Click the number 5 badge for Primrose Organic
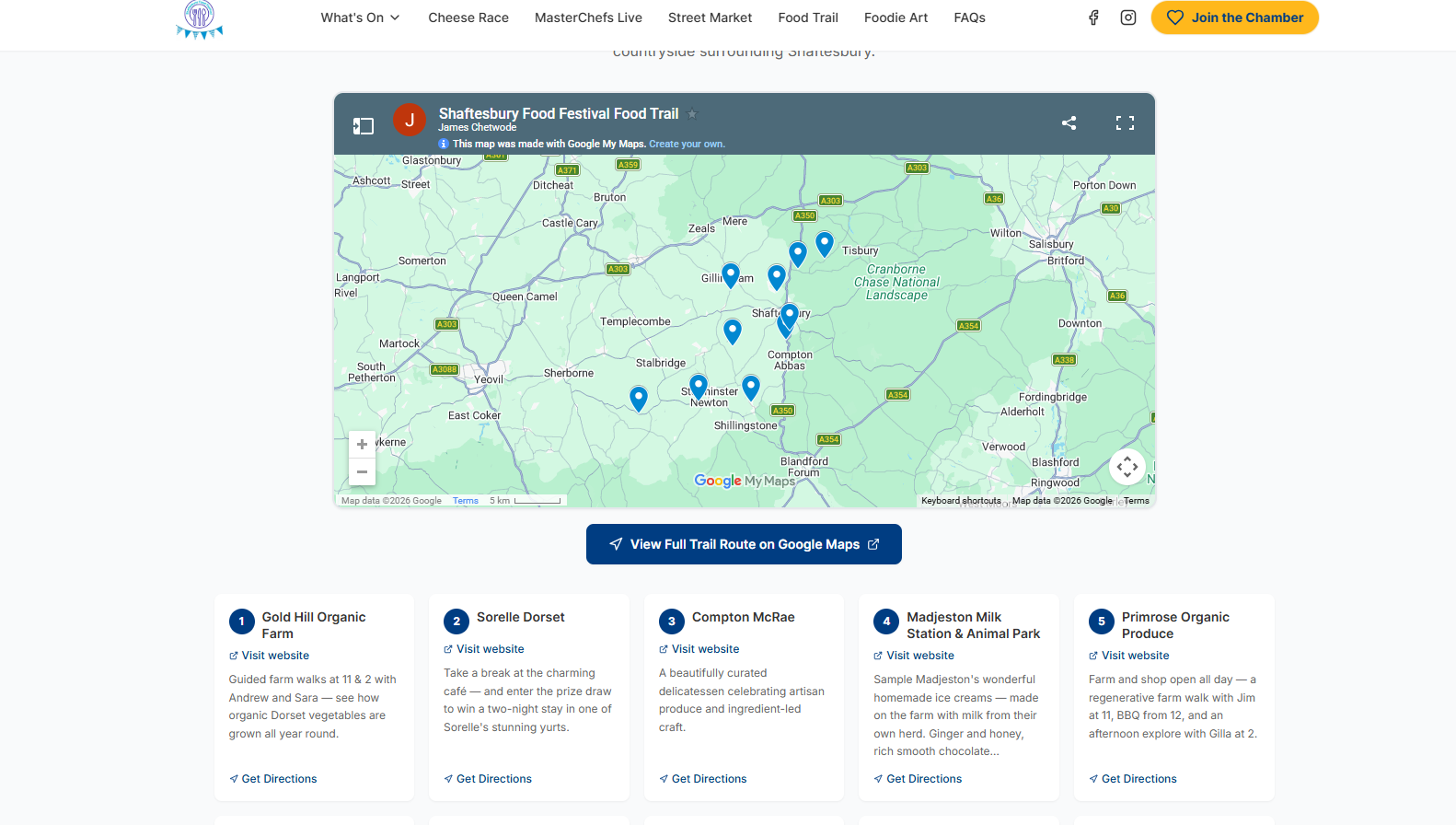This screenshot has width=1456, height=825. pyautogui.click(x=1102, y=622)
